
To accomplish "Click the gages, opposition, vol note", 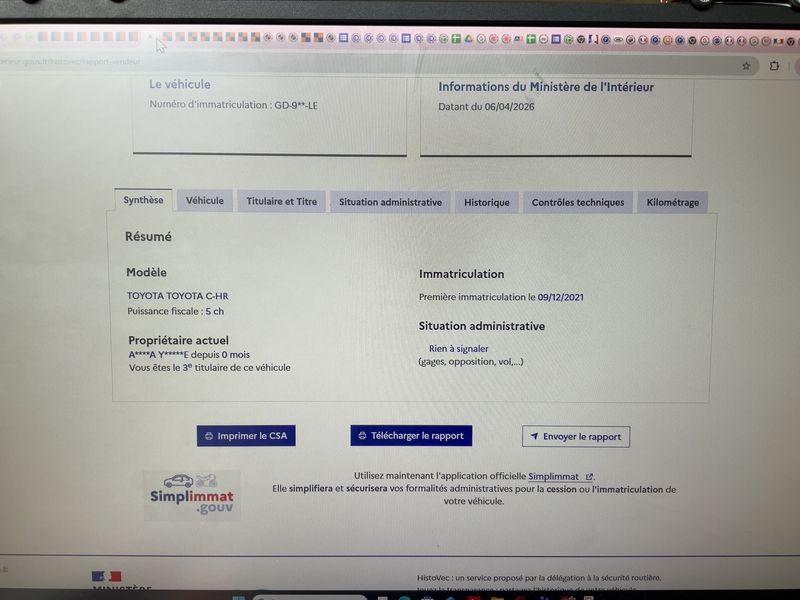I will pos(470,362).
